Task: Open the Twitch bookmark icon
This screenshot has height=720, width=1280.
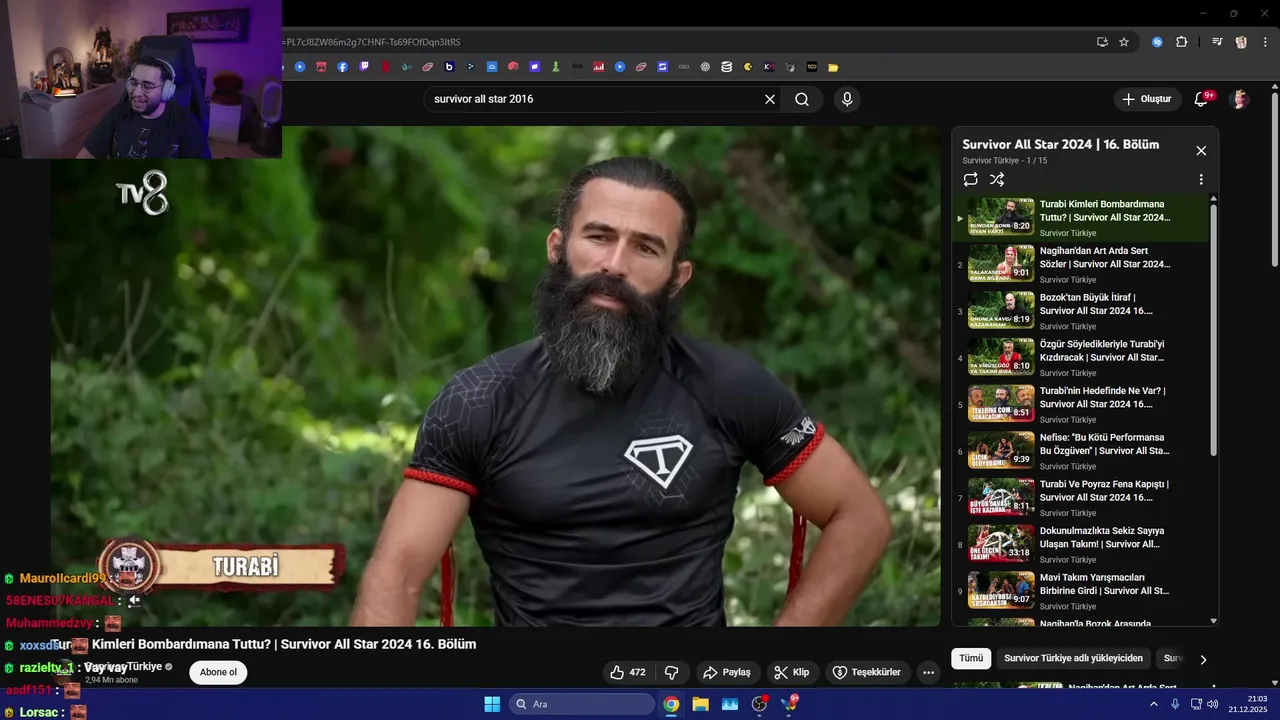Action: 364,67
